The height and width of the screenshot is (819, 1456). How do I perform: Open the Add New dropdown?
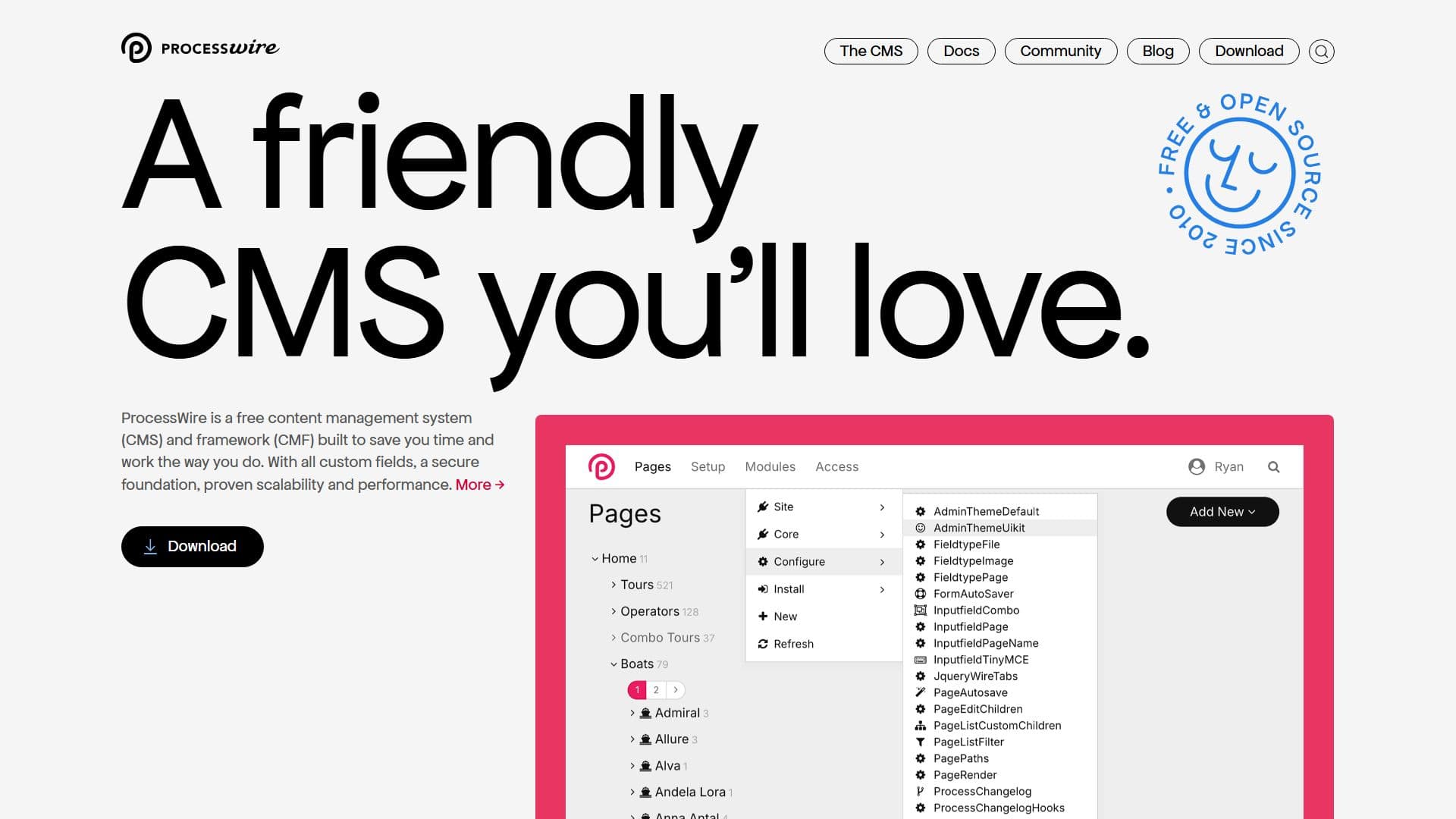(1222, 512)
